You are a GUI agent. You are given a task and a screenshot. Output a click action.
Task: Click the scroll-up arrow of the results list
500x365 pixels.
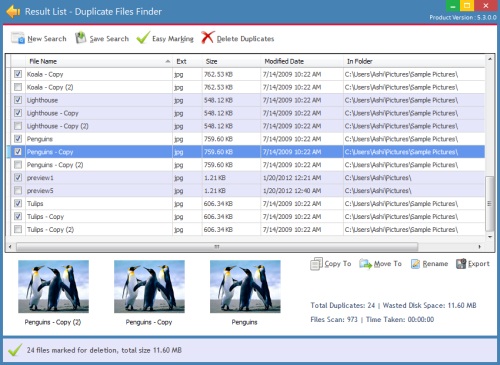[x=490, y=59]
